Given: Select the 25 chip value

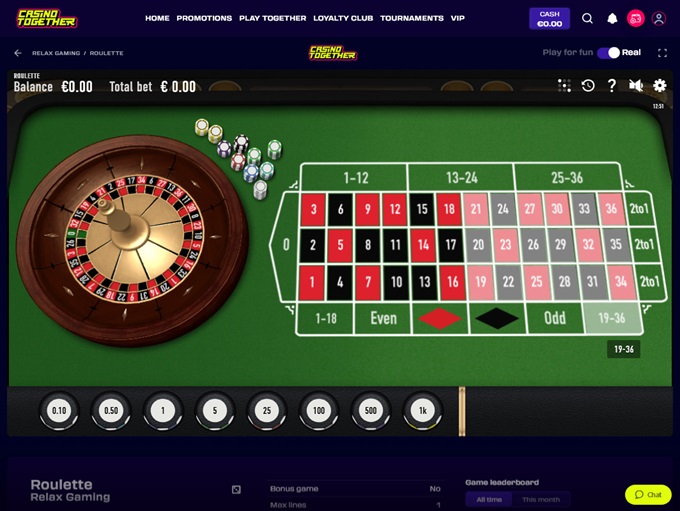Looking at the screenshot, I should click(267, 410).
